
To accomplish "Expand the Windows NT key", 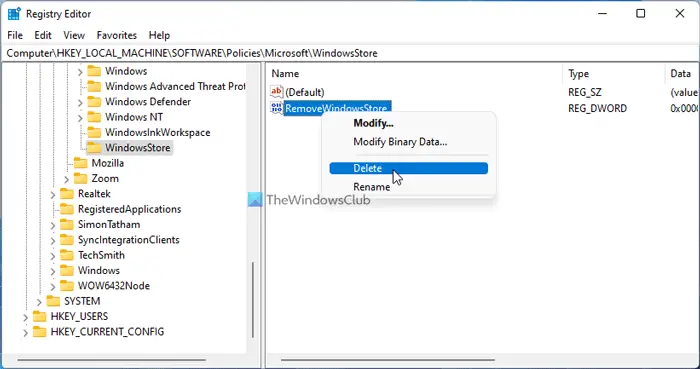I will point(80,117).
